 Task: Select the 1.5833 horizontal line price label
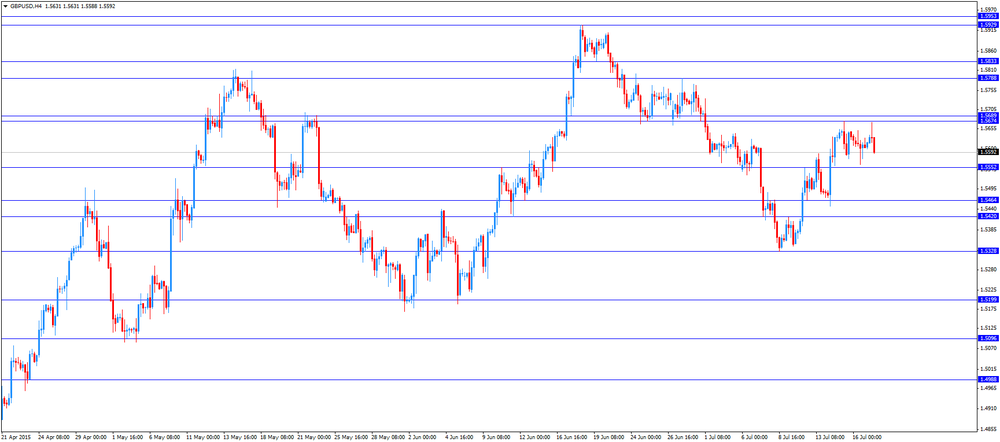click(987, 61)
